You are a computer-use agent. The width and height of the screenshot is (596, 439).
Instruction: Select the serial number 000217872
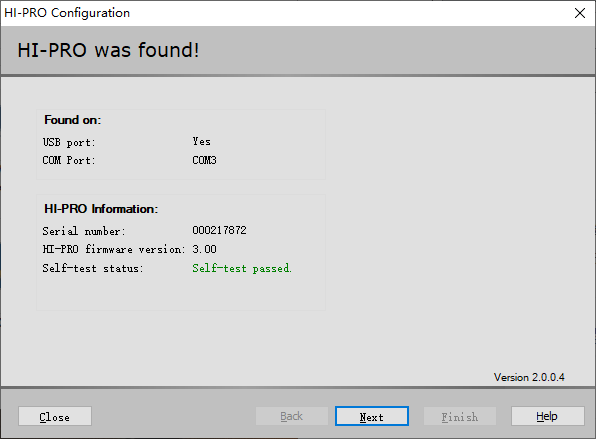click(219, 230)
